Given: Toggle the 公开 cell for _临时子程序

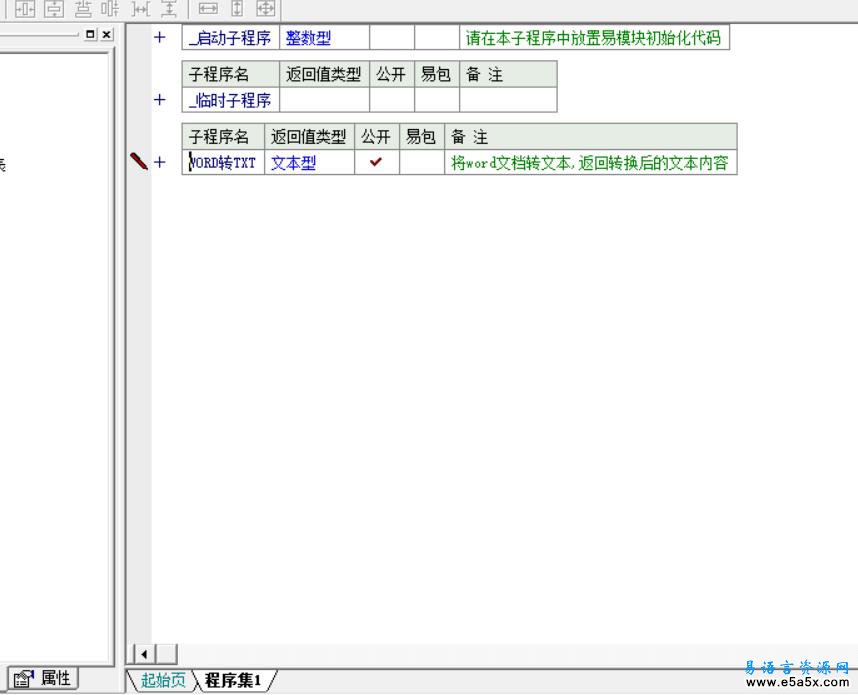Looking at the screenshot, I should 392,100.
